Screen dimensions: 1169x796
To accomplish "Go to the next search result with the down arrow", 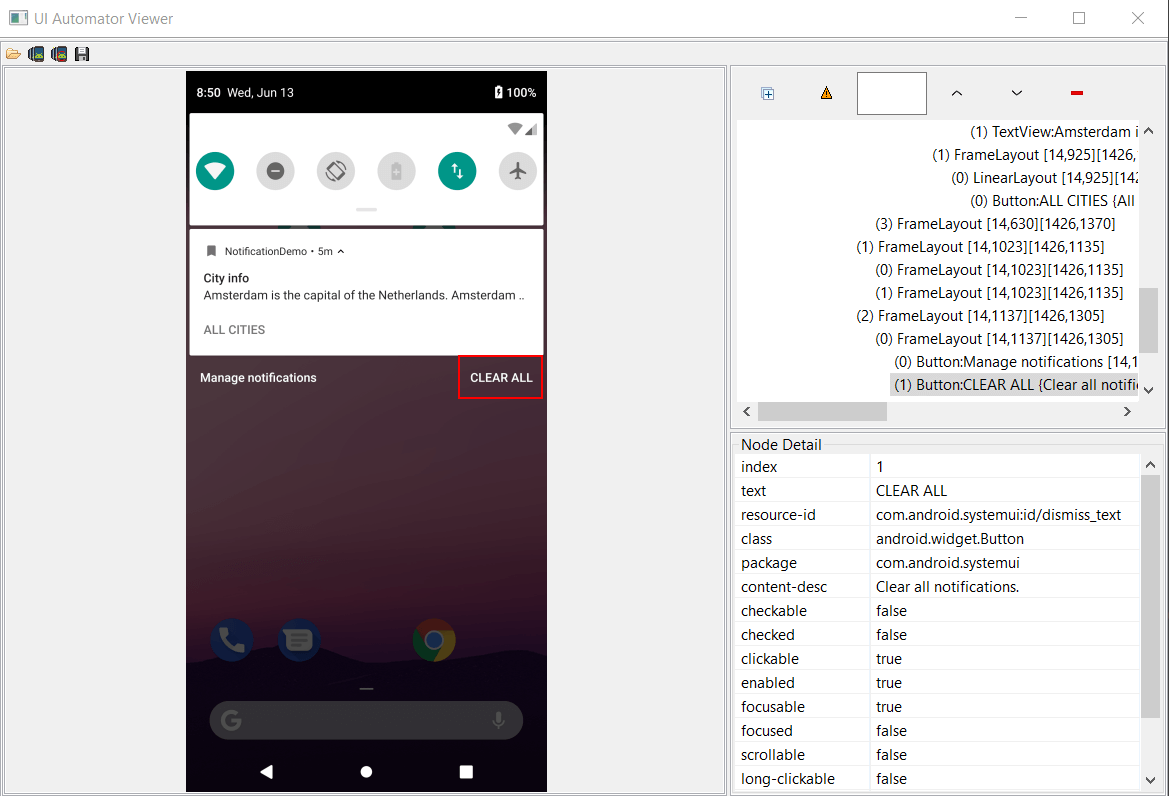I will (x=1017, y=93).
